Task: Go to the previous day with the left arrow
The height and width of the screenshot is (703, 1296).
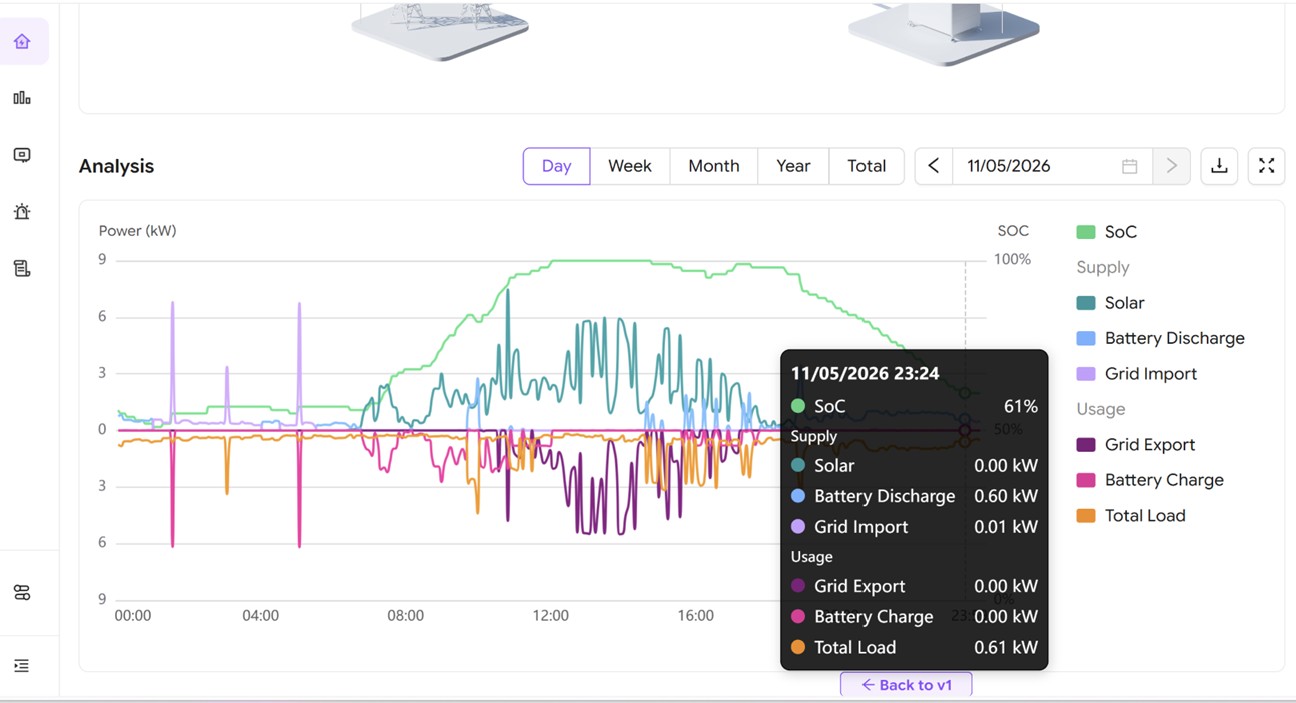Action: 934,166
